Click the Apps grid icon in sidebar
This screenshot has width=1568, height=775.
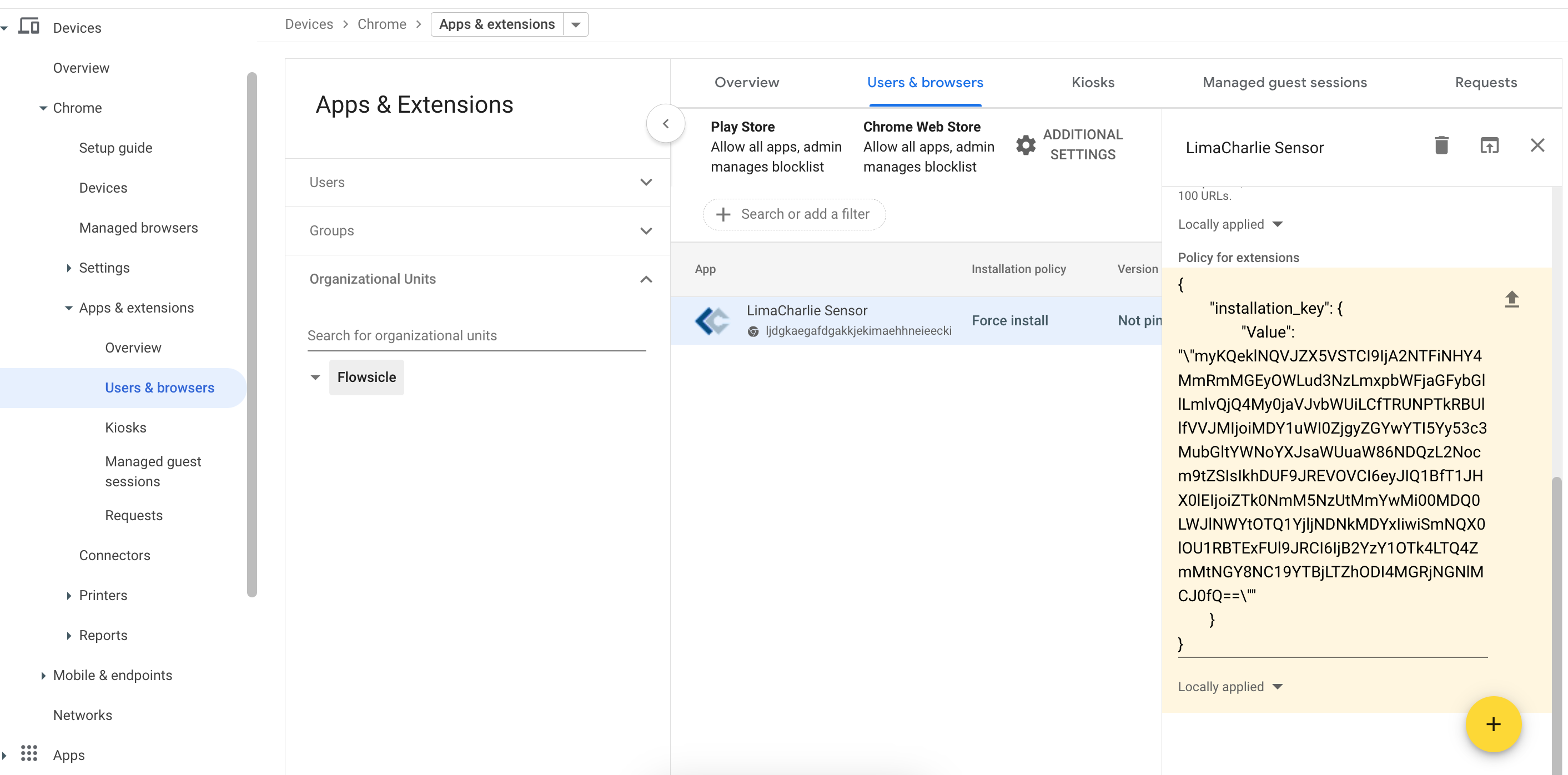coord(29,754)
